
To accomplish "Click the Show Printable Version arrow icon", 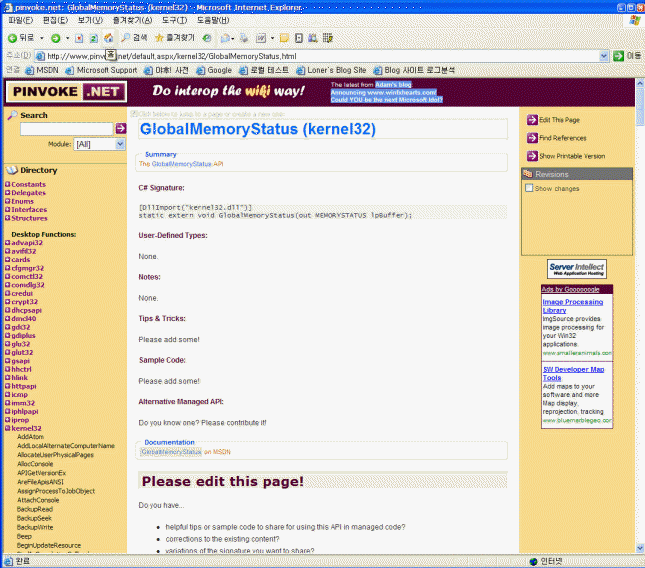I will point(532,156).
